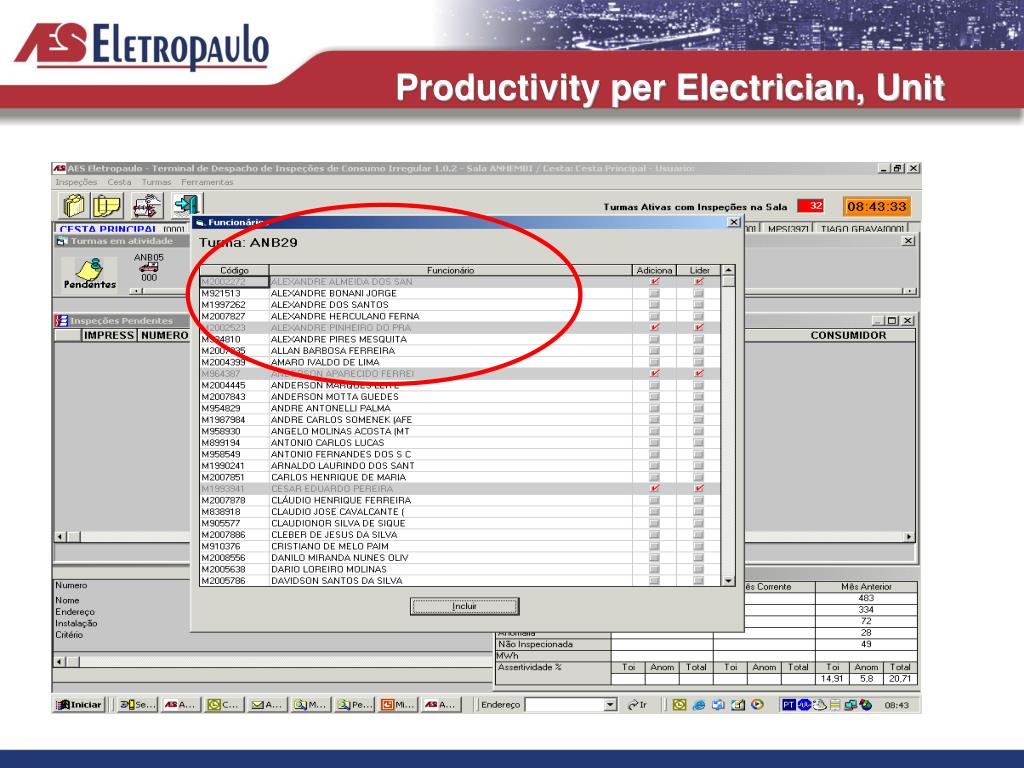This screenshot has height=768, width=1024.
Task: Click the PT language indicator in tray
Action: tap(788, 705)
